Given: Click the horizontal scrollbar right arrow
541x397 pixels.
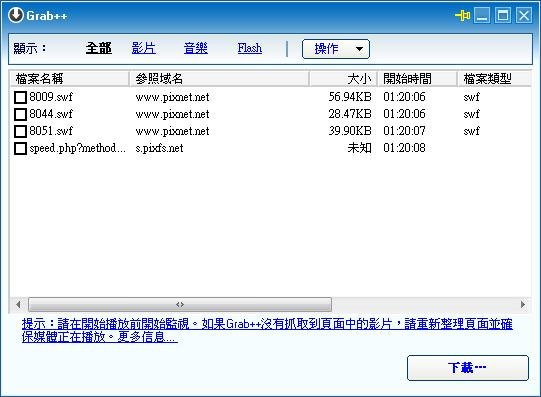Looking at the screenshot, I should [523, 305].
